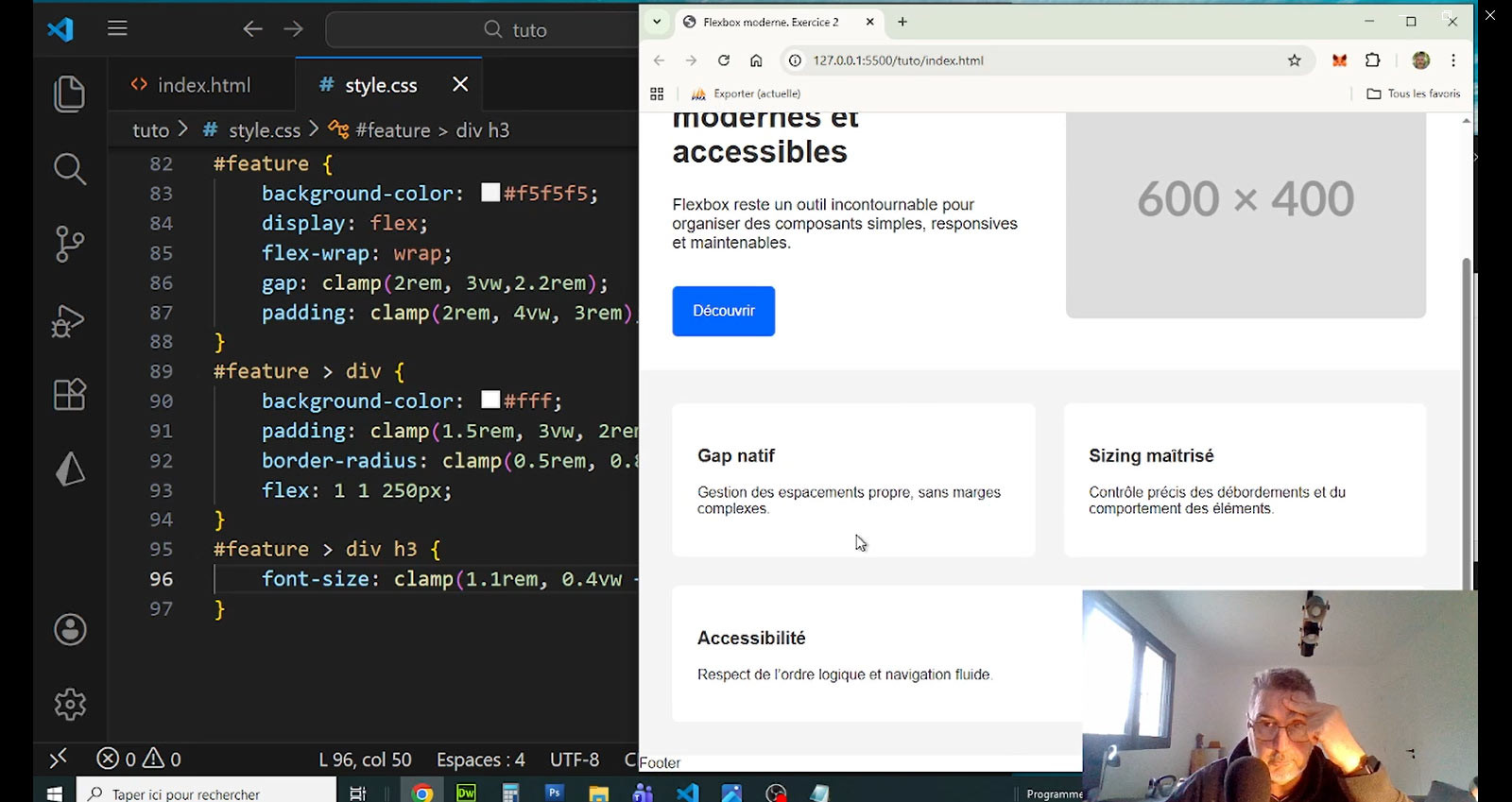Open the Espaces : 4 indentation selector
Screen dimensions: 1512x802
480,759
